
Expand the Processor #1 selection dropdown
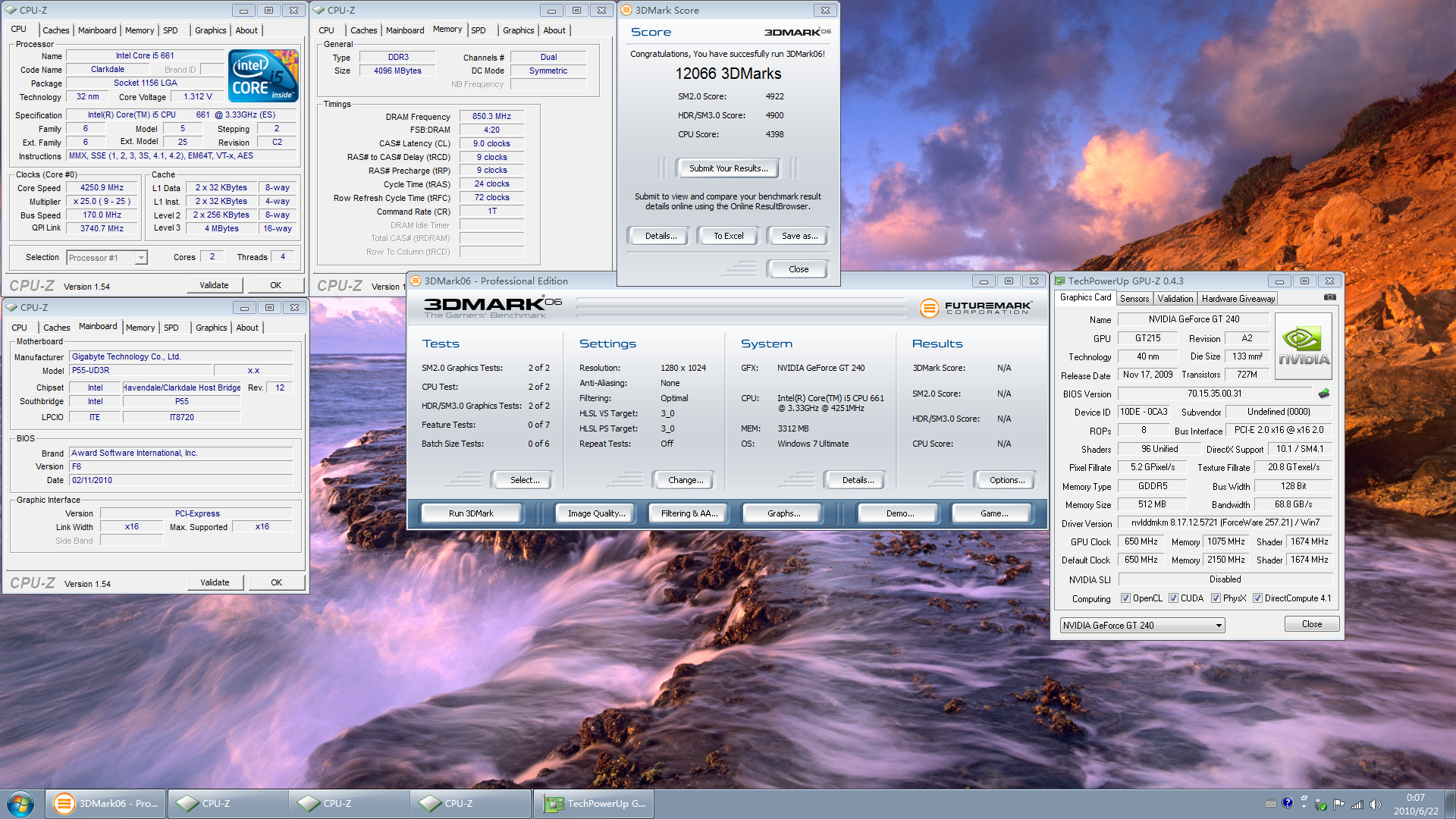coord(141,258)
